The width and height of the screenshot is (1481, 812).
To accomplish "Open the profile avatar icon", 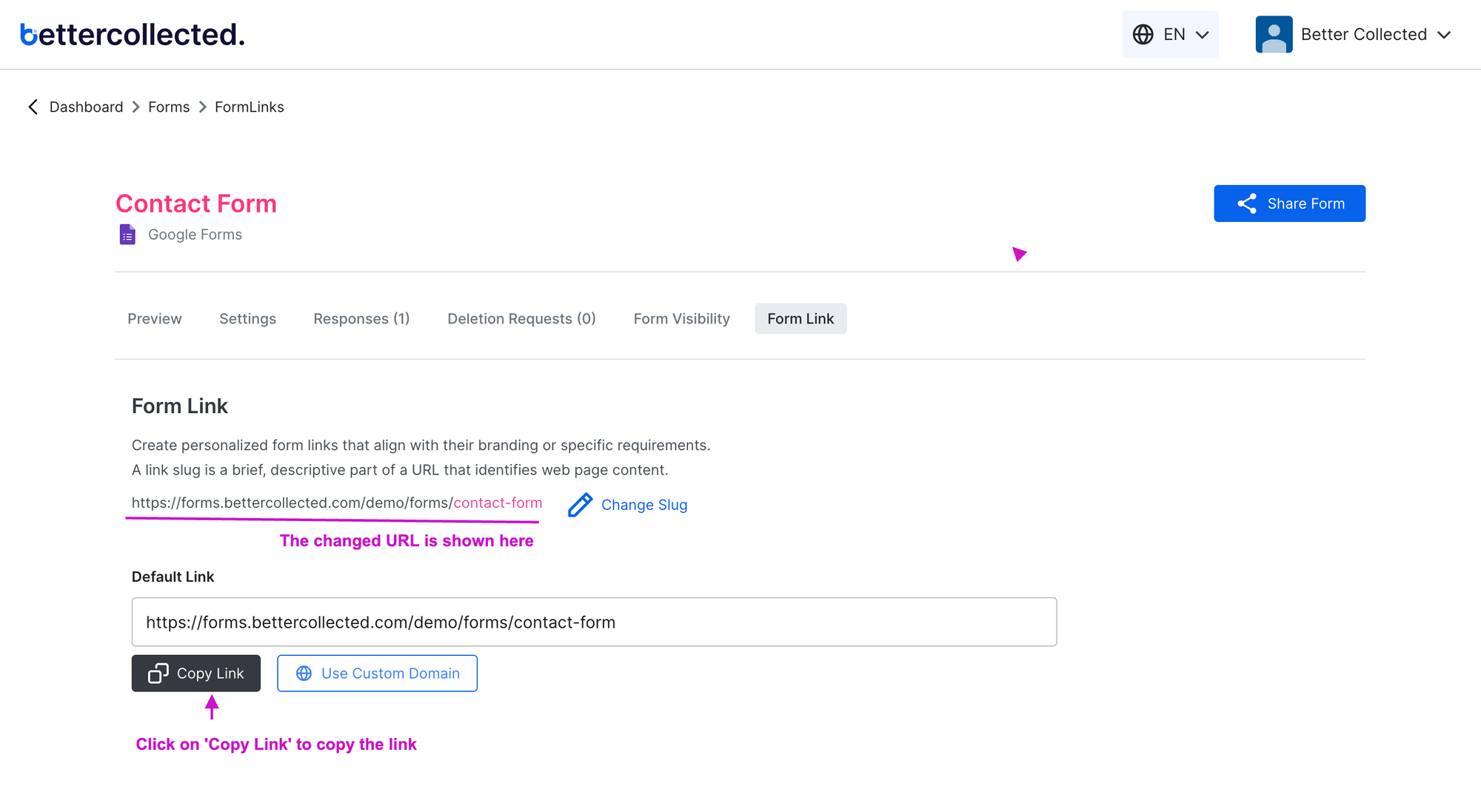I will [1273, 34].
